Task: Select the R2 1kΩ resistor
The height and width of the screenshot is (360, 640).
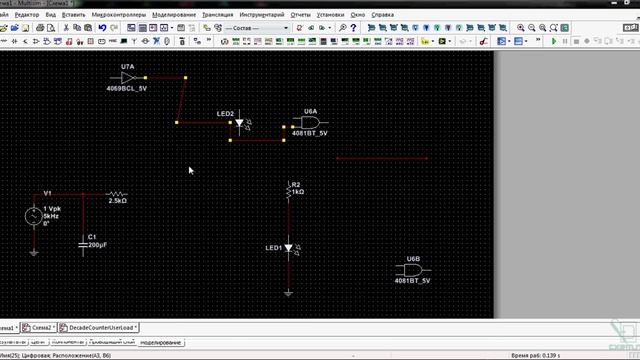Action: (289, 191)
